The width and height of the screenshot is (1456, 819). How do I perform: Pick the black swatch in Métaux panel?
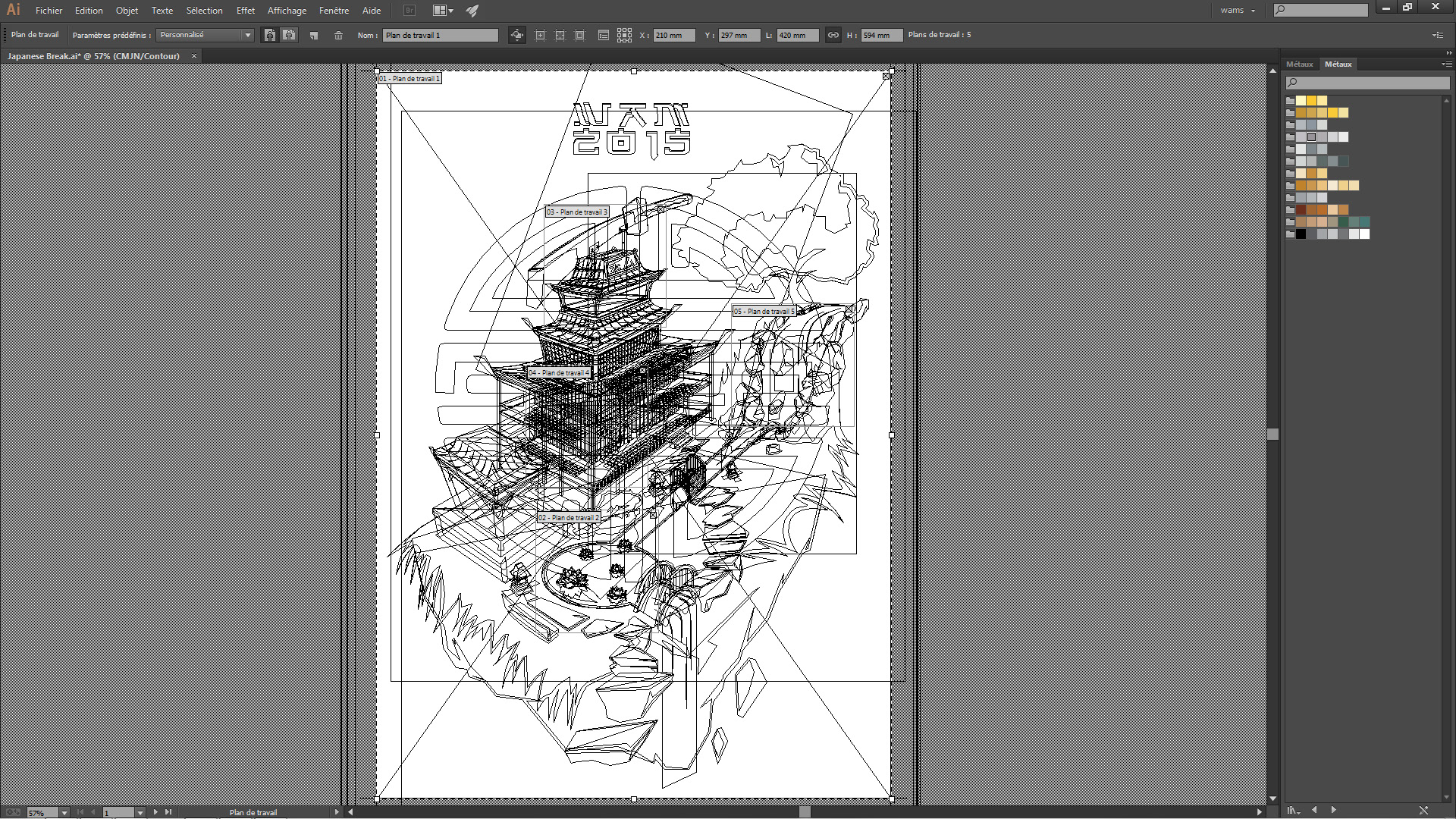(1301, 234)
